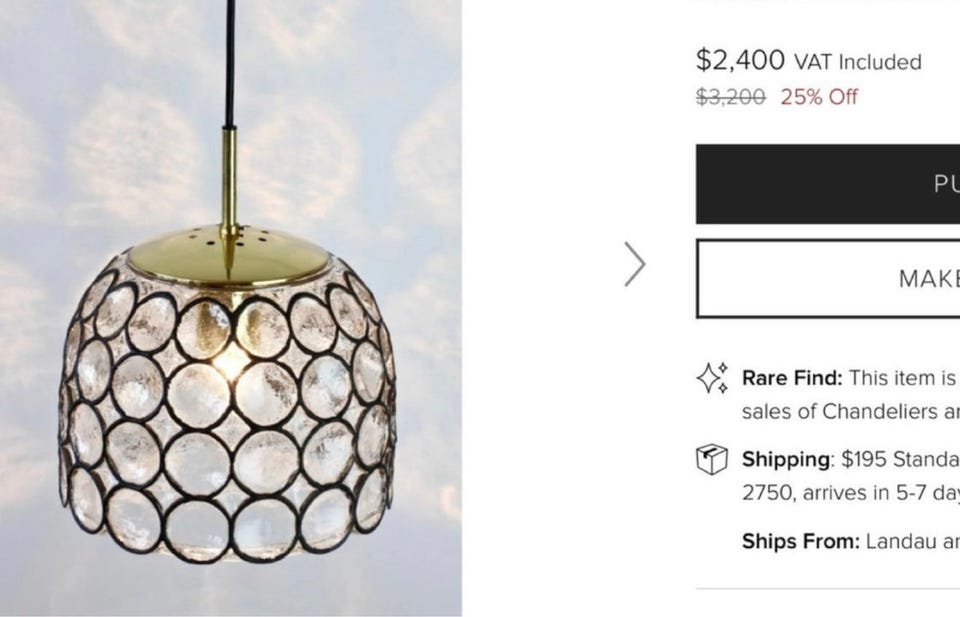
Task: Click the red 25% Off discount label
Action: [819, 97]
